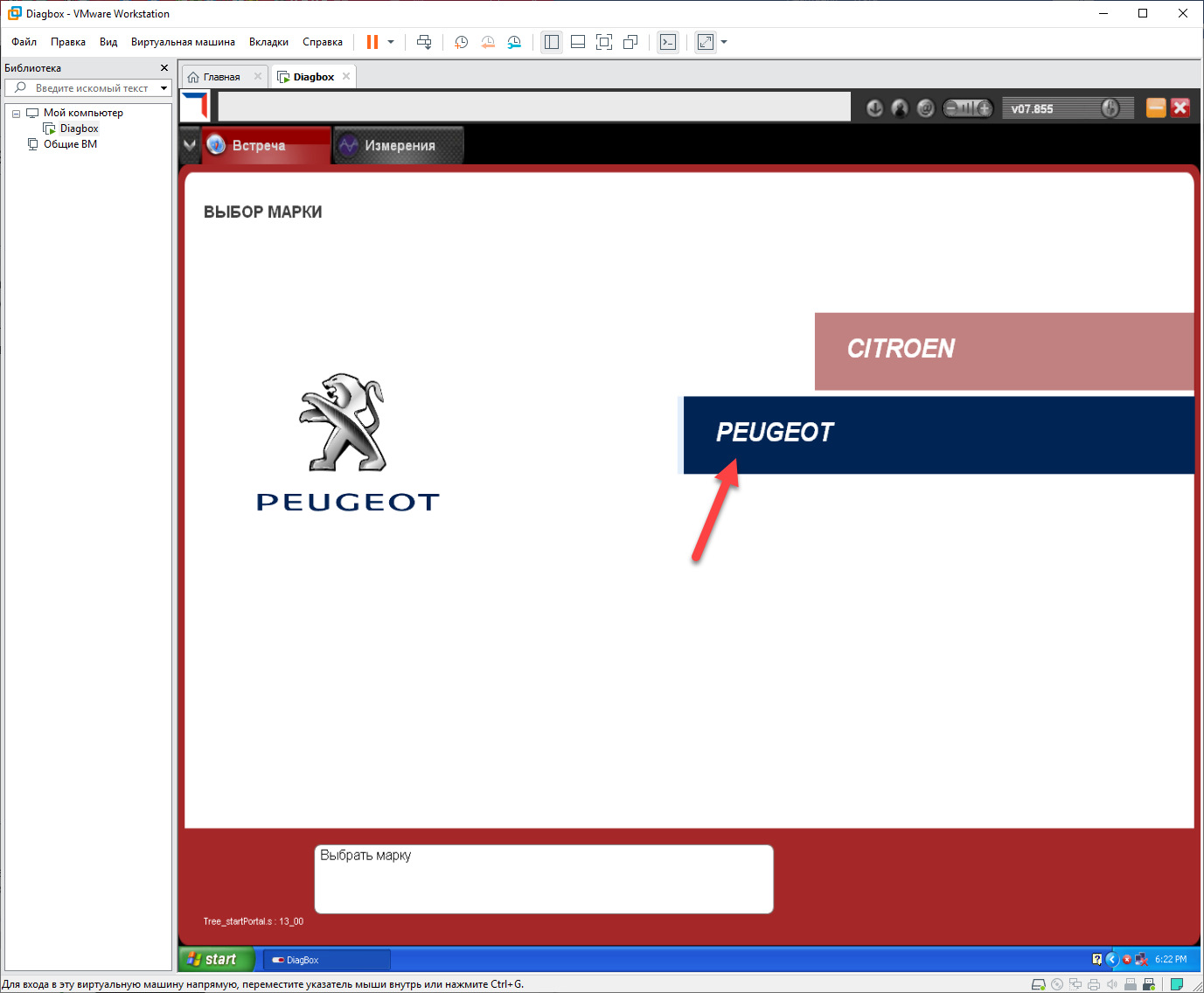Click the DiagBox user profile icon
Image resolution: width=1204 pixels, height=993 pixels.
[900, 108]
